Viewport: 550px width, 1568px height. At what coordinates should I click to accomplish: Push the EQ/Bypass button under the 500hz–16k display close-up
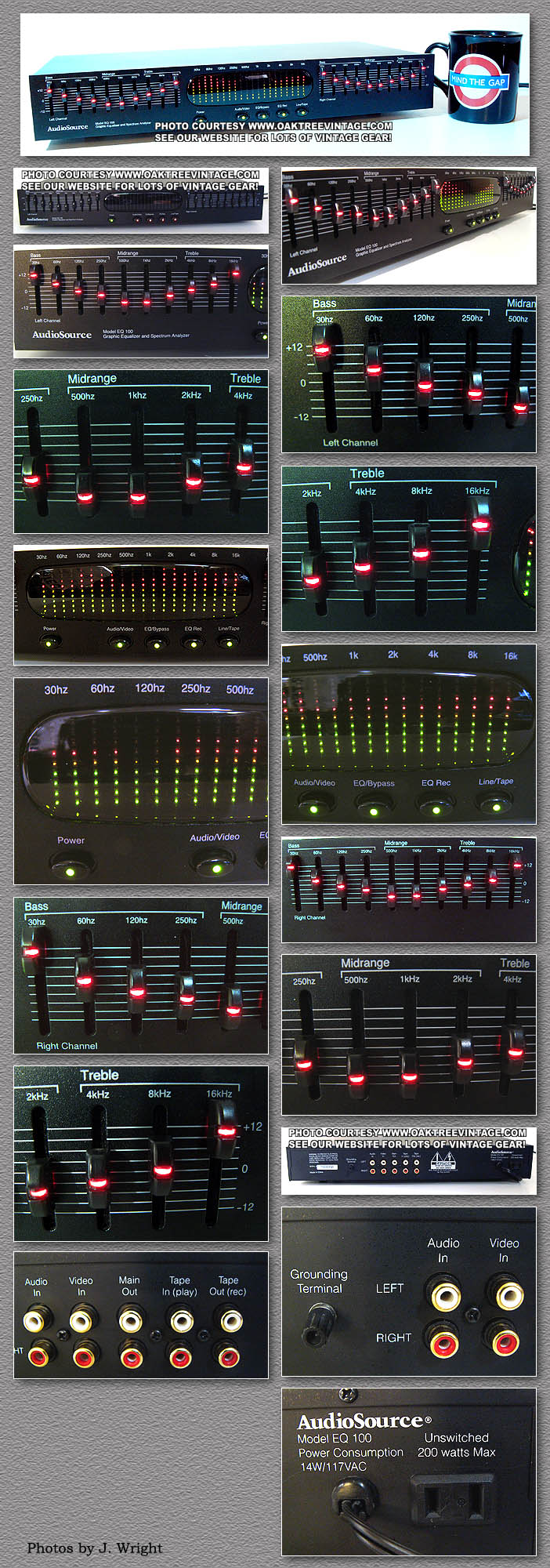point(374,808)
